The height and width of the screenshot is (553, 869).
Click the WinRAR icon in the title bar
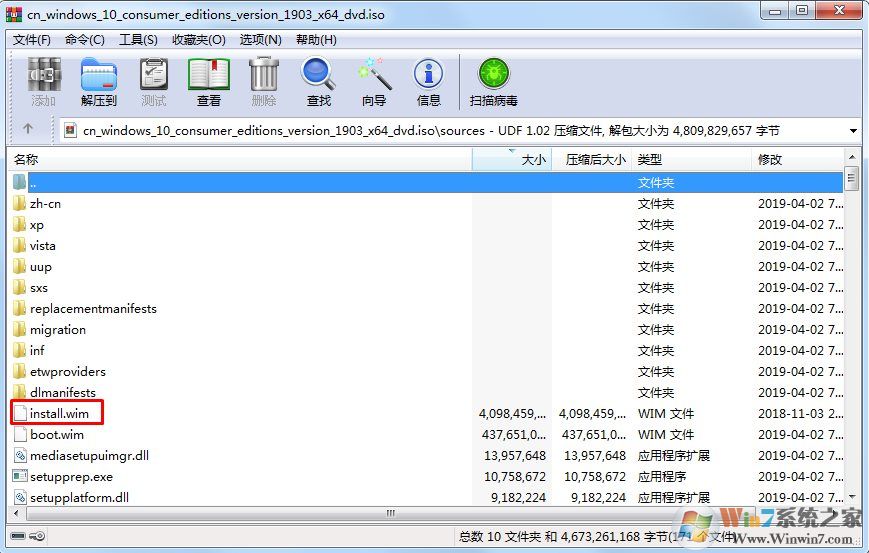[x=14, y=14]
